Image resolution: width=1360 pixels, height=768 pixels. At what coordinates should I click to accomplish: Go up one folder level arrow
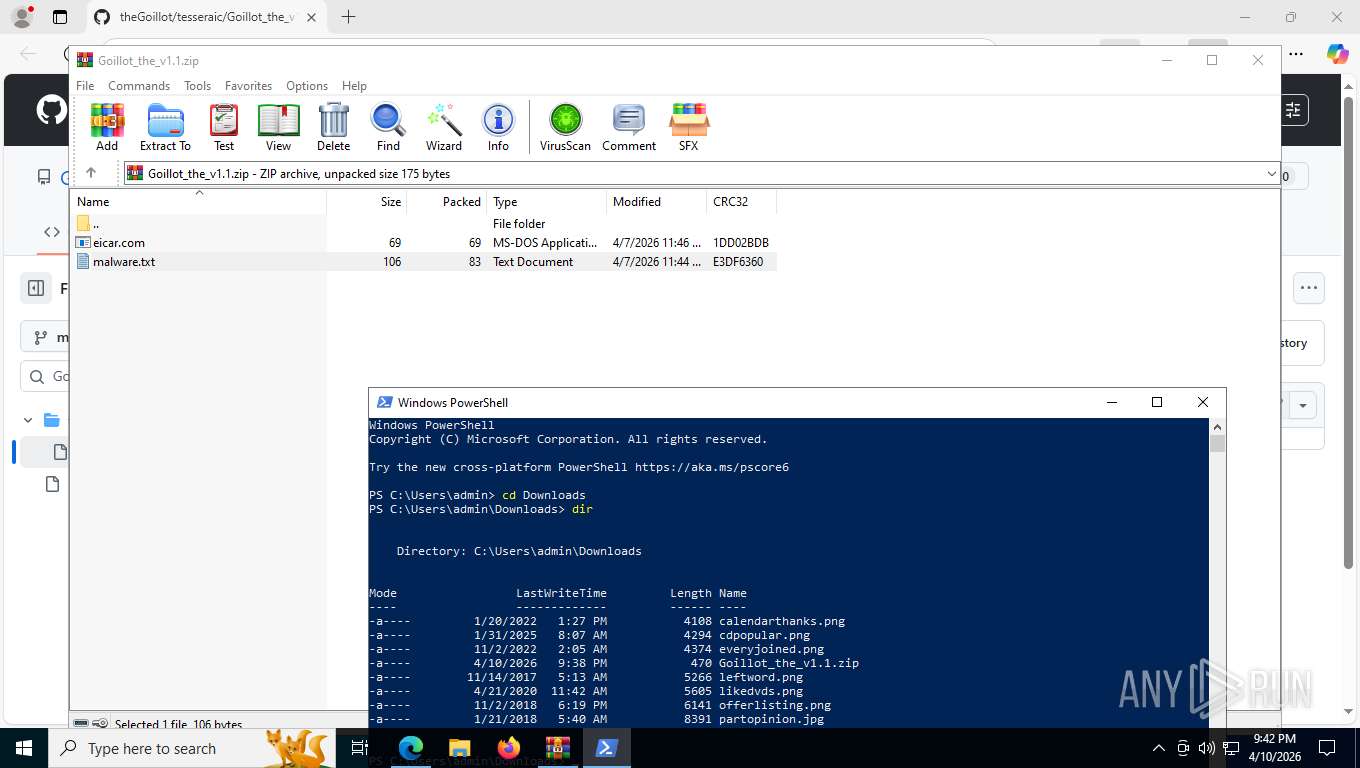(x=91, y=173)
